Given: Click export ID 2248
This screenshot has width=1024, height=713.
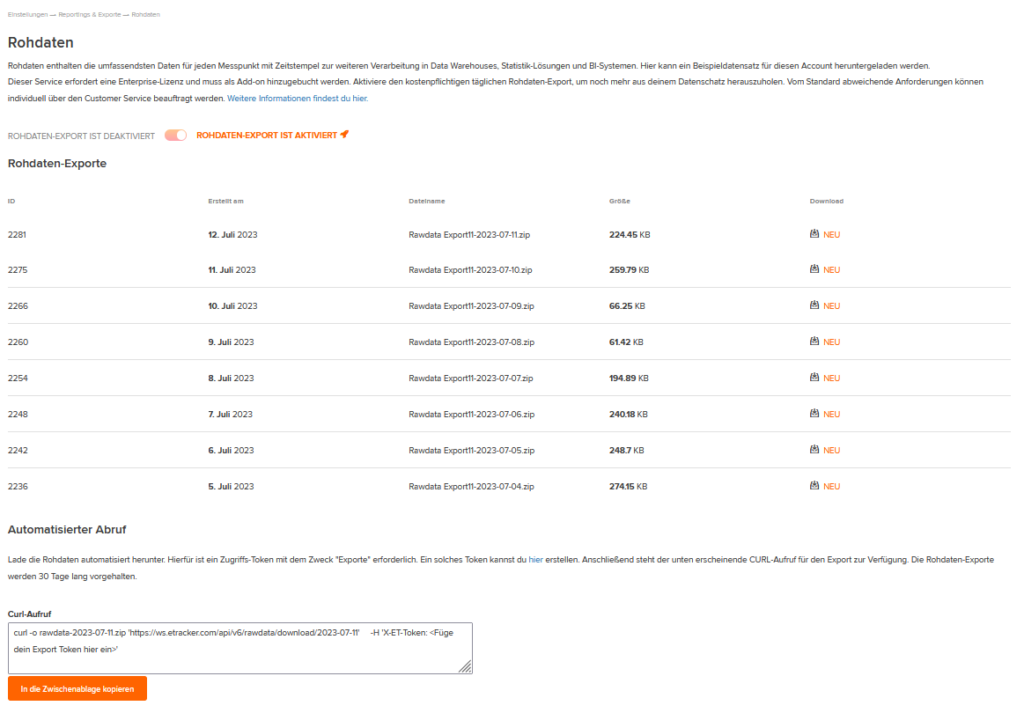Looking at the screenshot, I should point(18,415).
